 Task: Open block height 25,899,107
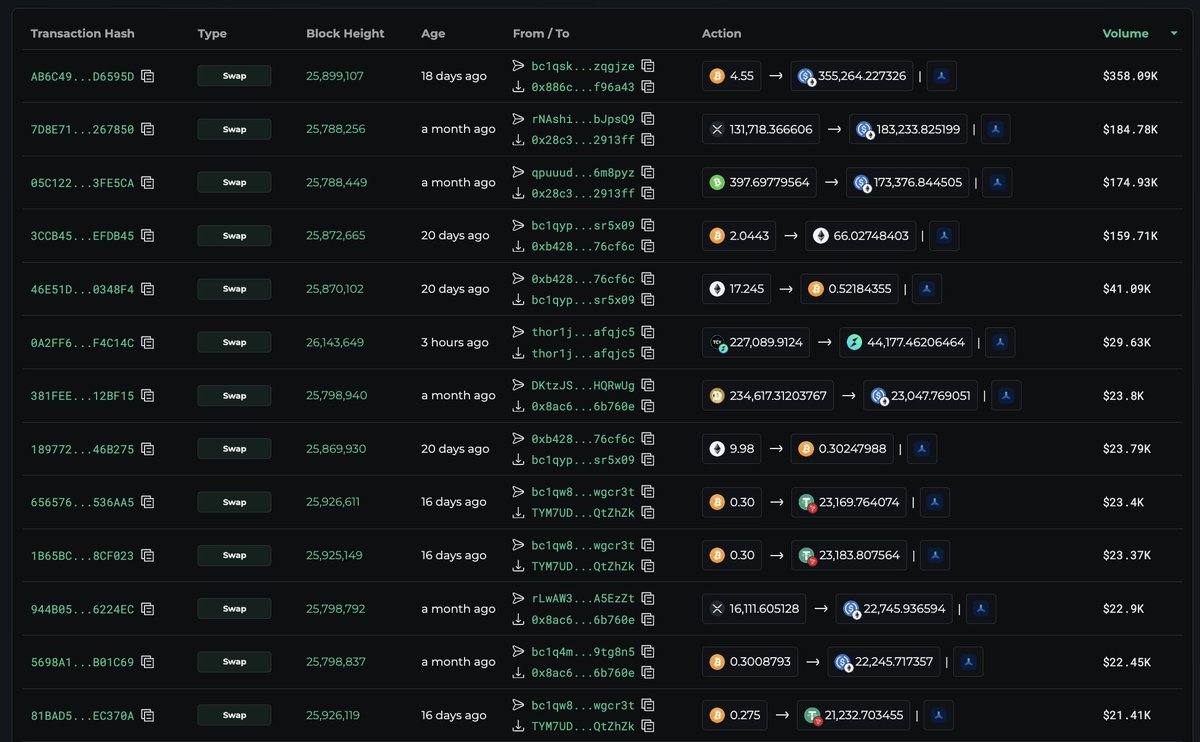[x=335, y=76]
